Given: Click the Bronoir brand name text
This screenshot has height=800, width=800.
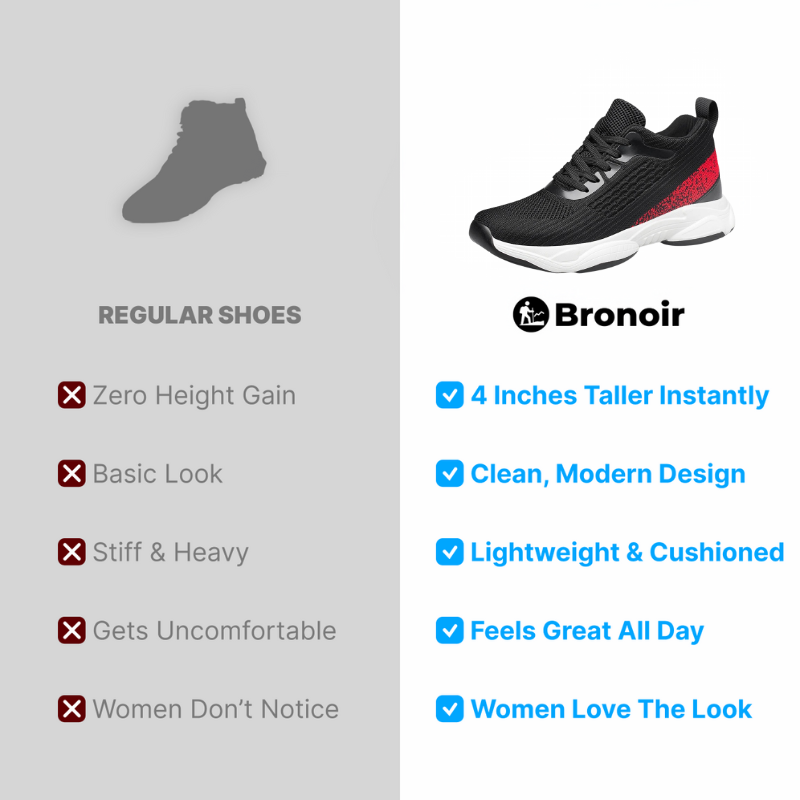Looking at the screenshot, I should tap(619, 314).
